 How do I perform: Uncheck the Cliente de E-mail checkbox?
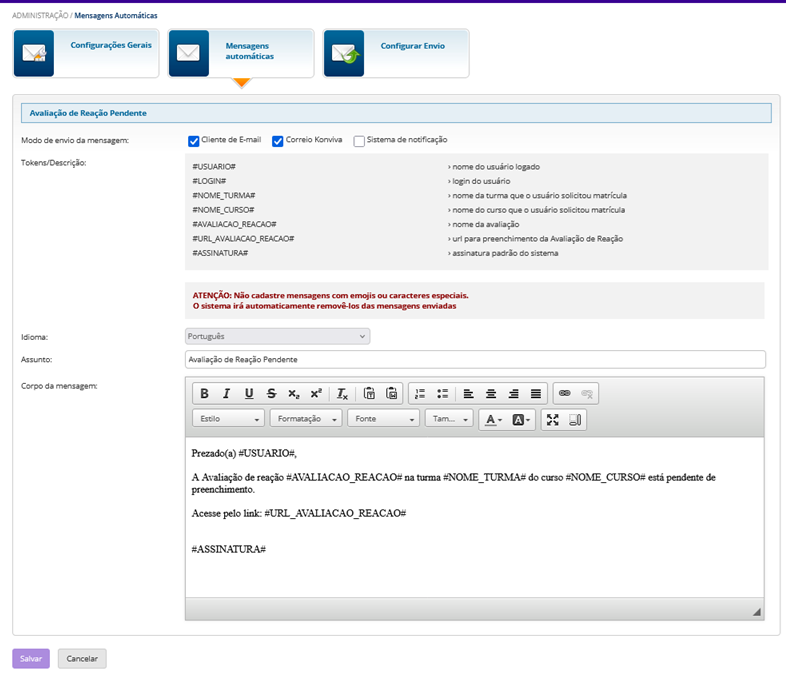click(194, 141)
